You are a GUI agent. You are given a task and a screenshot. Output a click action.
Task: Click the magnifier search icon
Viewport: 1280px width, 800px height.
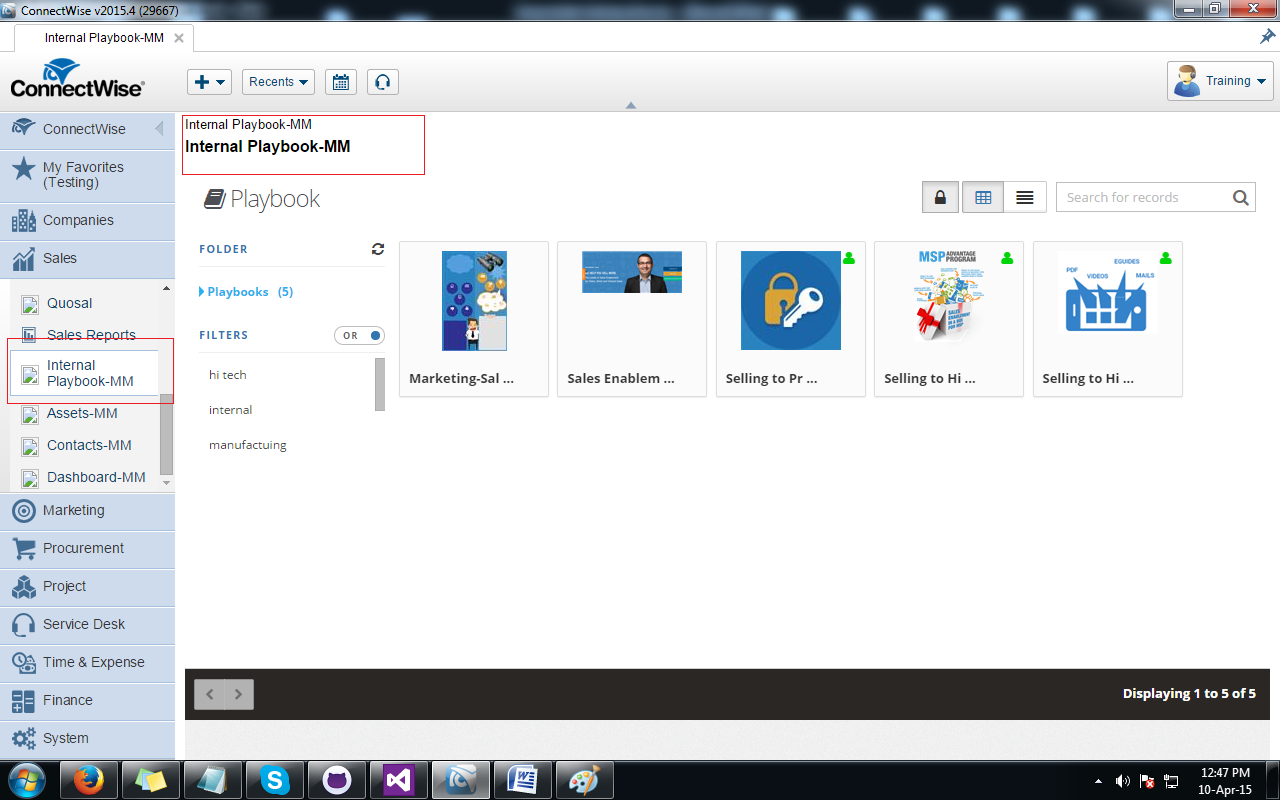coord(1241,197)
